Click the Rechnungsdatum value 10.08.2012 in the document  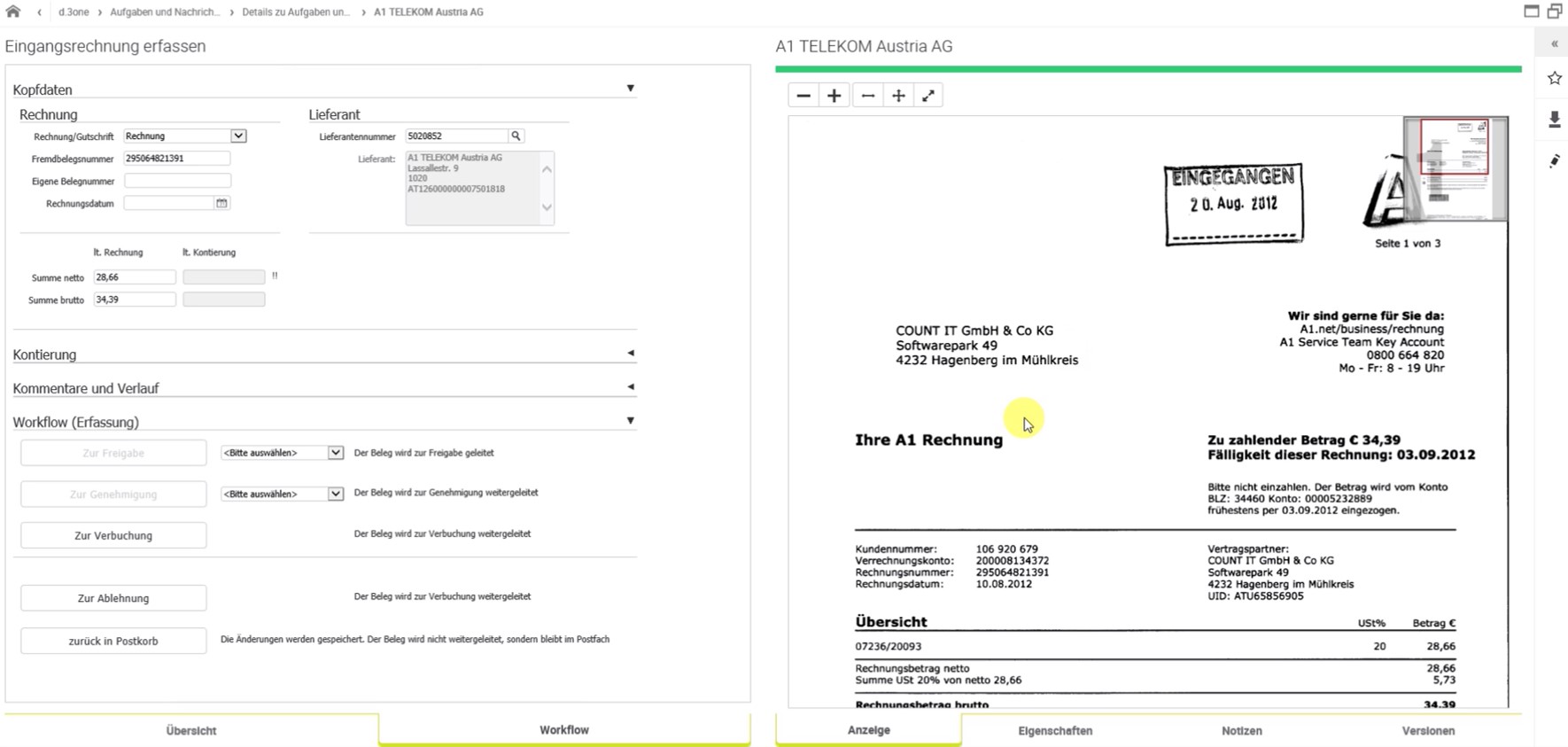click(x=1004, y=584)
